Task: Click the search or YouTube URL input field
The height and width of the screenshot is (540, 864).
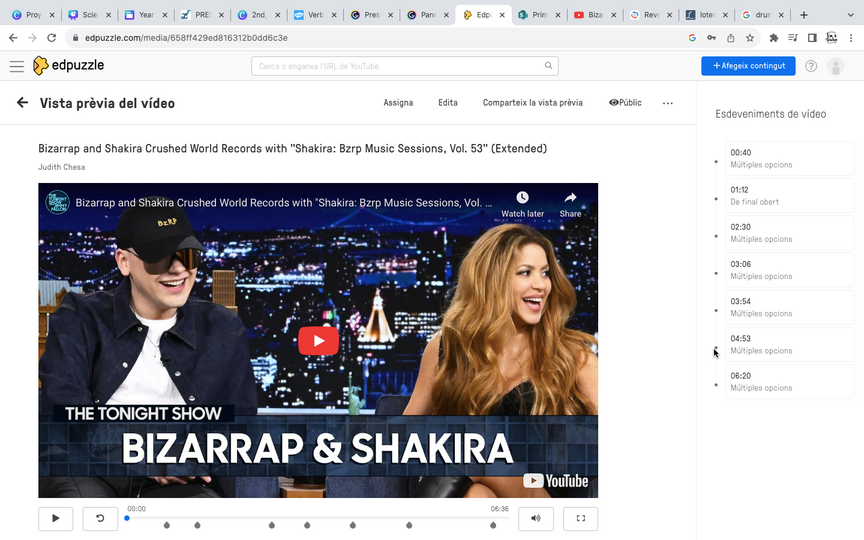Action: (x=404, y=66)
